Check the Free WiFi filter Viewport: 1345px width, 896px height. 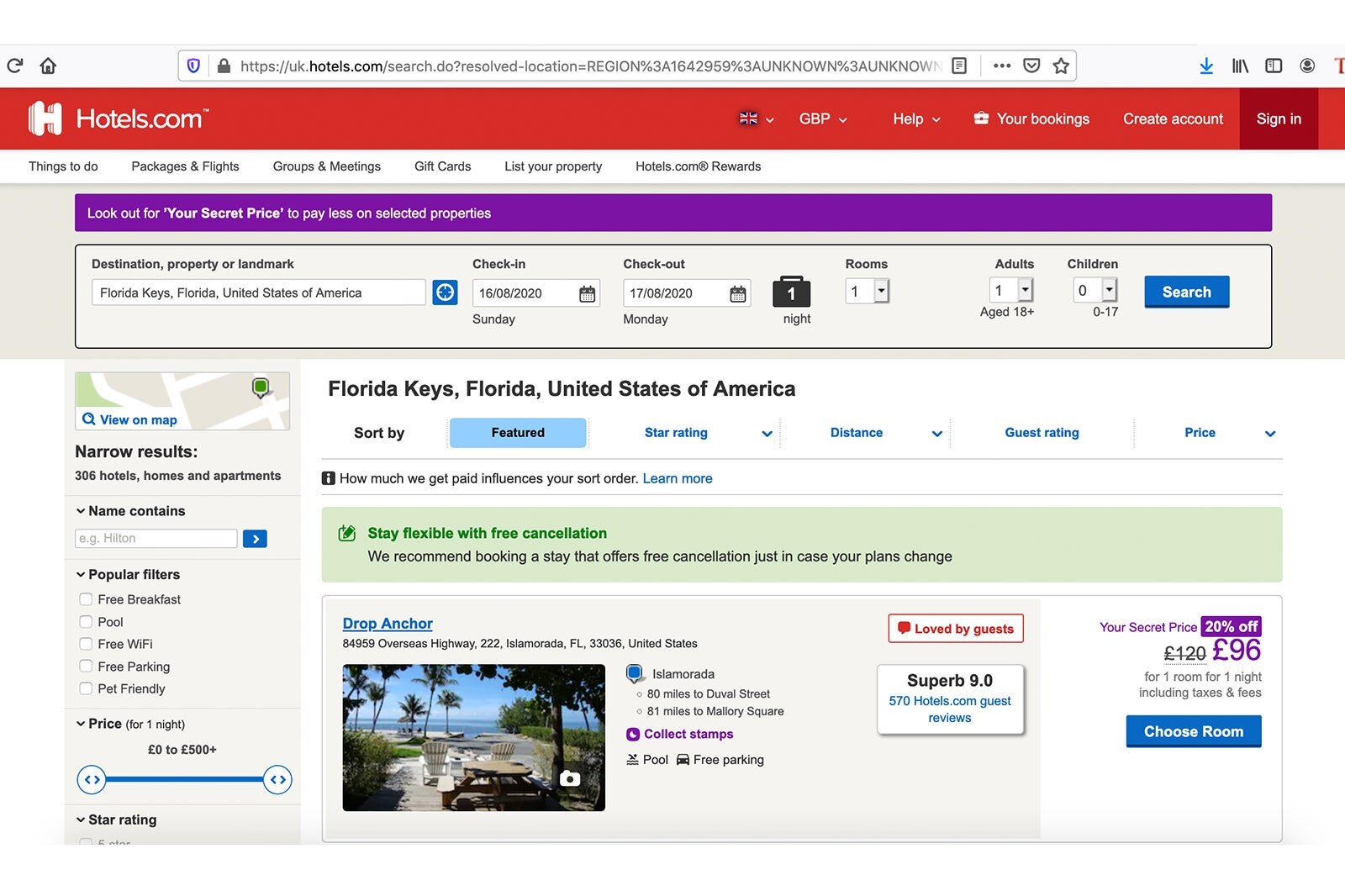click(x=86, y=644)
